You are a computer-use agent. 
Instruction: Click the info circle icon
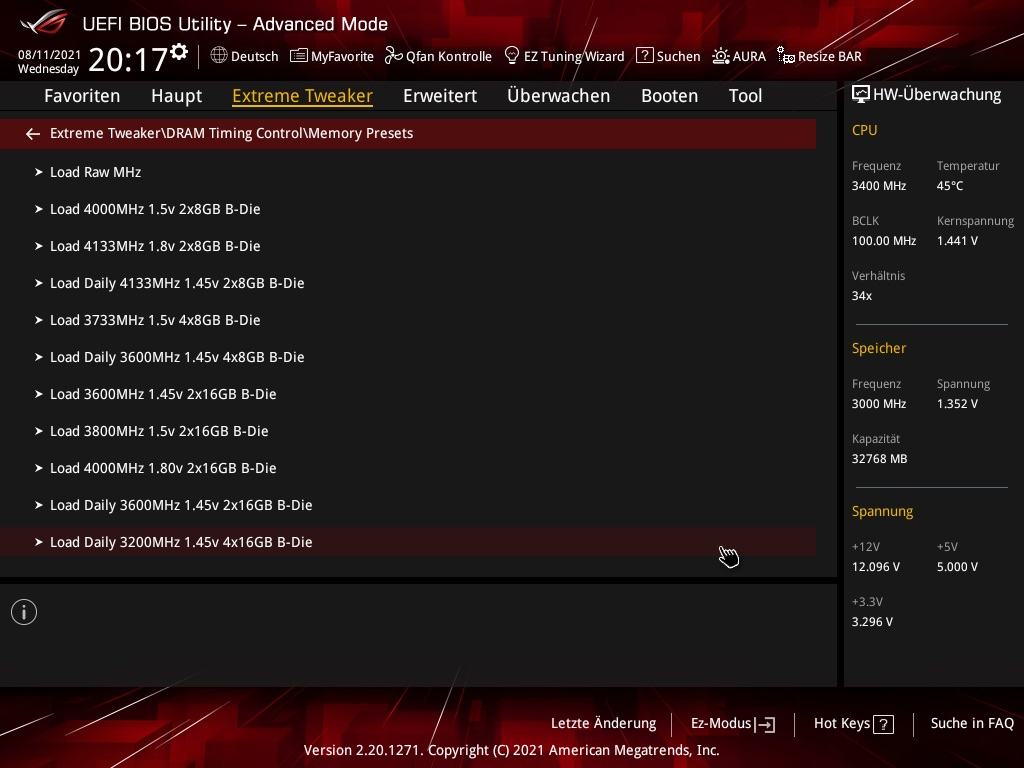tap(24, 613)
